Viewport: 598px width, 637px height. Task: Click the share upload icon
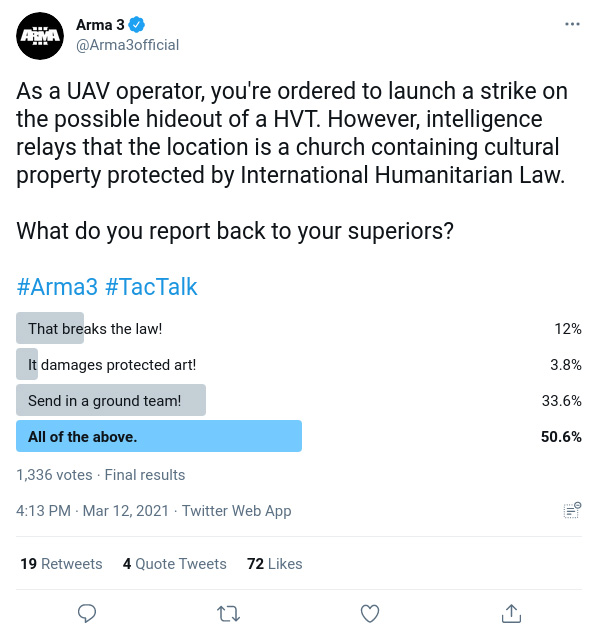point(511,613)
